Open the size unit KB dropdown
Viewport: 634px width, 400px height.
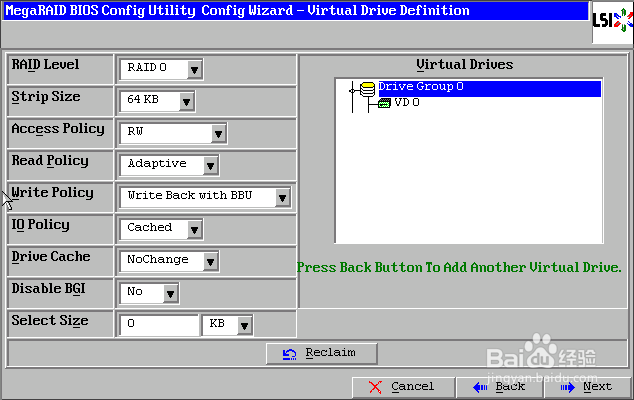tap(228, 325)
